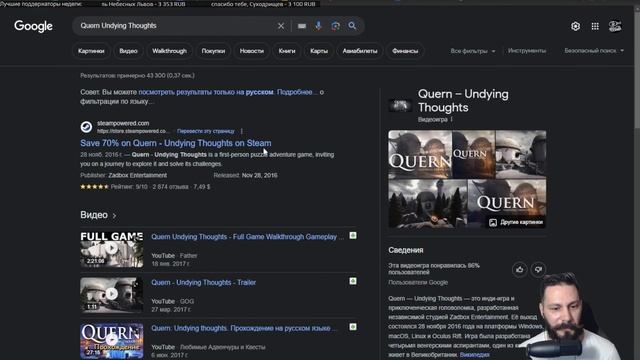Click the Сведения heading
Image resolution: width=640 pixels, height=360 pixels.
point(406,250)
